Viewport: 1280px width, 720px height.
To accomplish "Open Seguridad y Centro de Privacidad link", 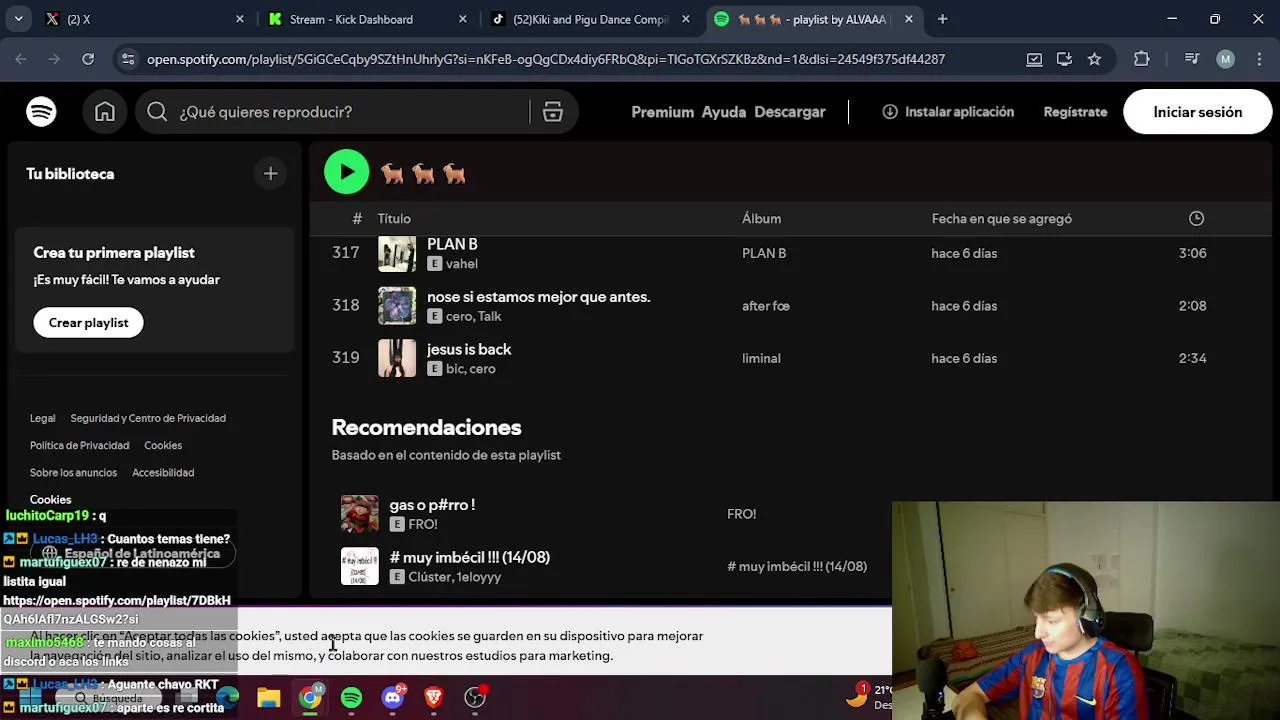I will 148,418.
